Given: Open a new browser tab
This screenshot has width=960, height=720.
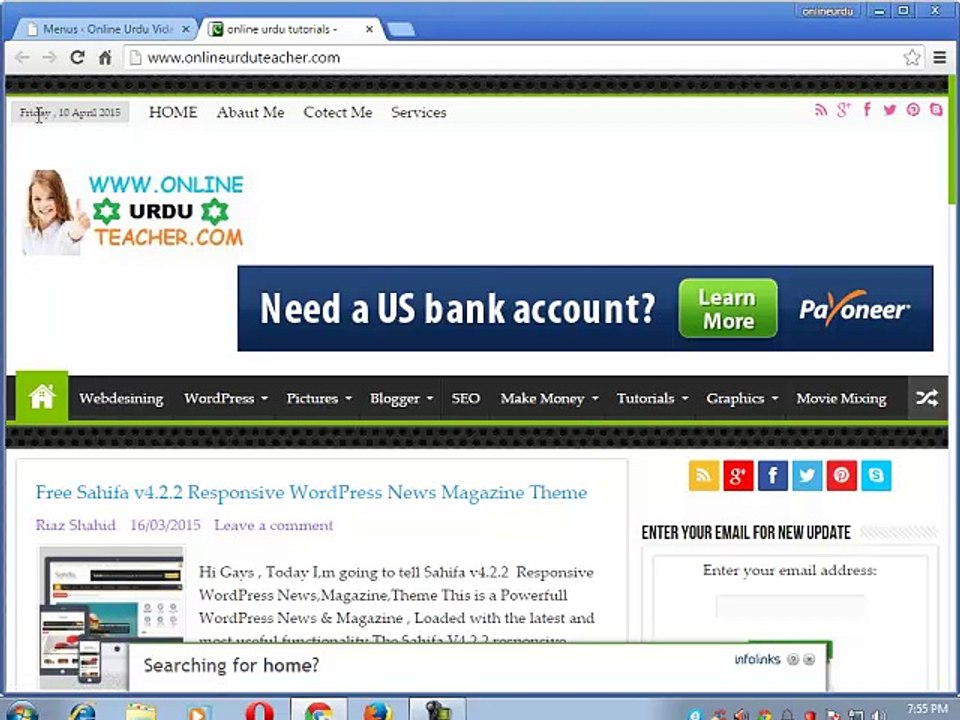Looking at the screenshot, I should click(401, 29).
